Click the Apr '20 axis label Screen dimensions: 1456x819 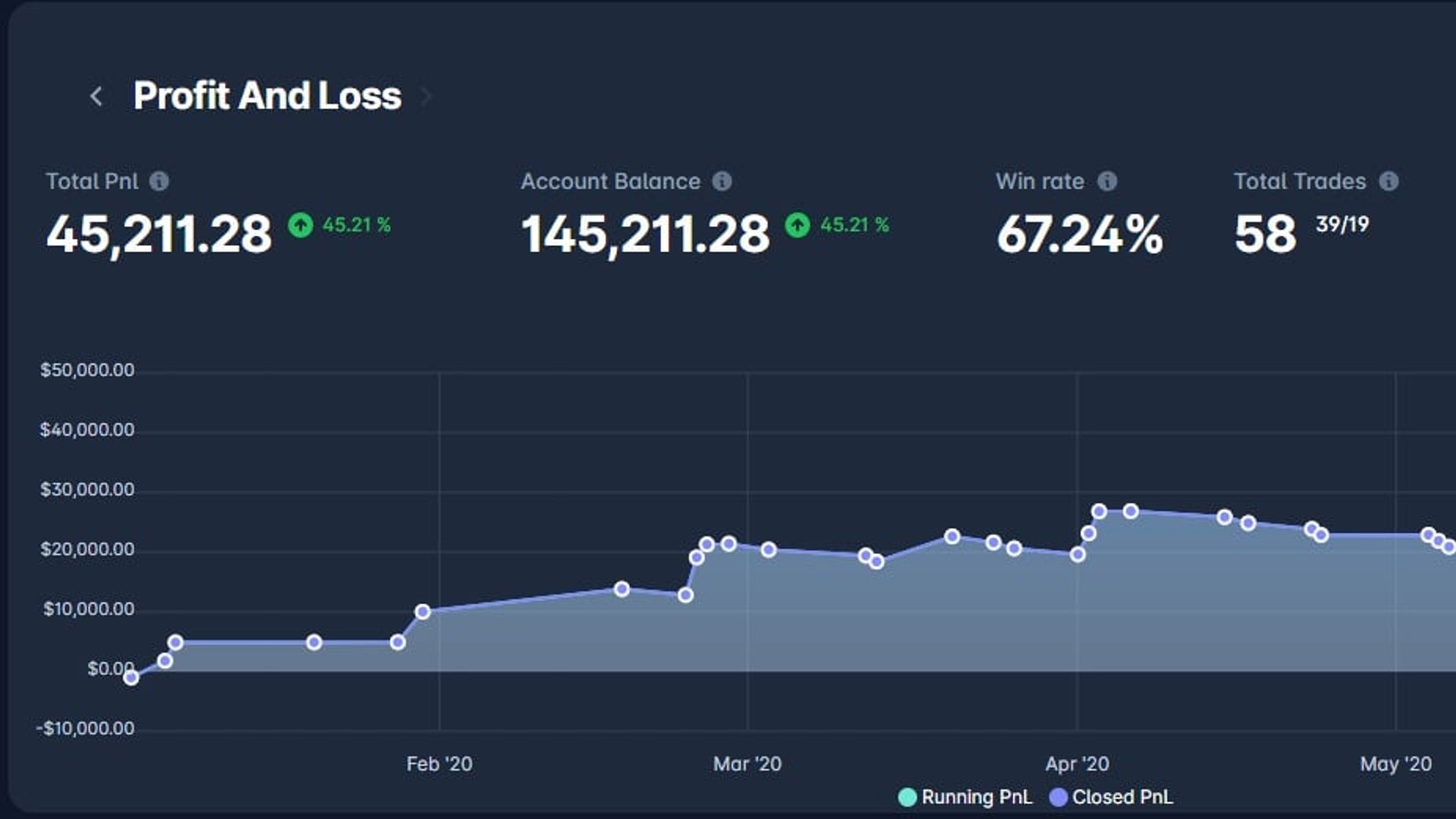click(x=1077, y=764)
